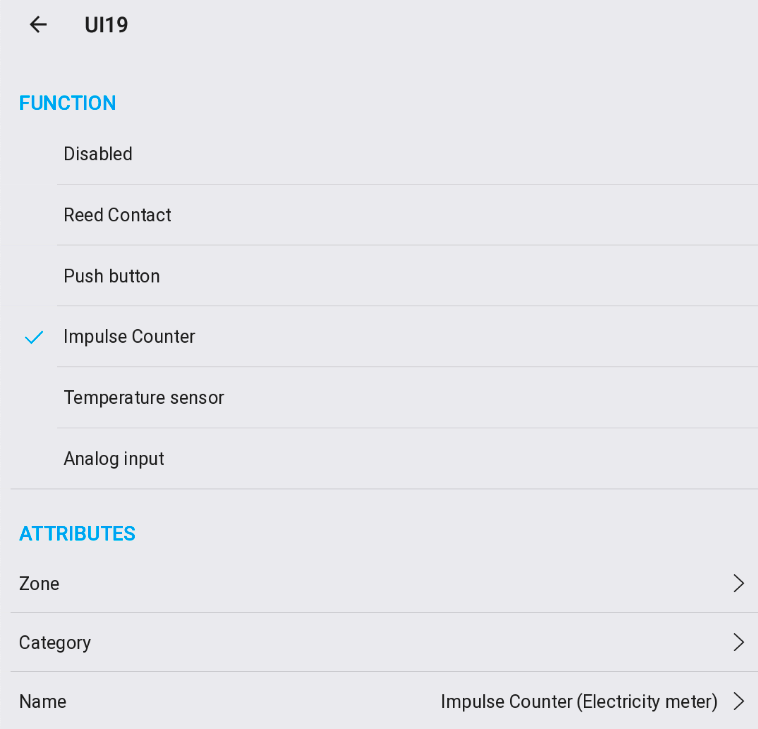Select the Disabled function option
This screenshot has width=758, height=729.
[x=98, y=154]
